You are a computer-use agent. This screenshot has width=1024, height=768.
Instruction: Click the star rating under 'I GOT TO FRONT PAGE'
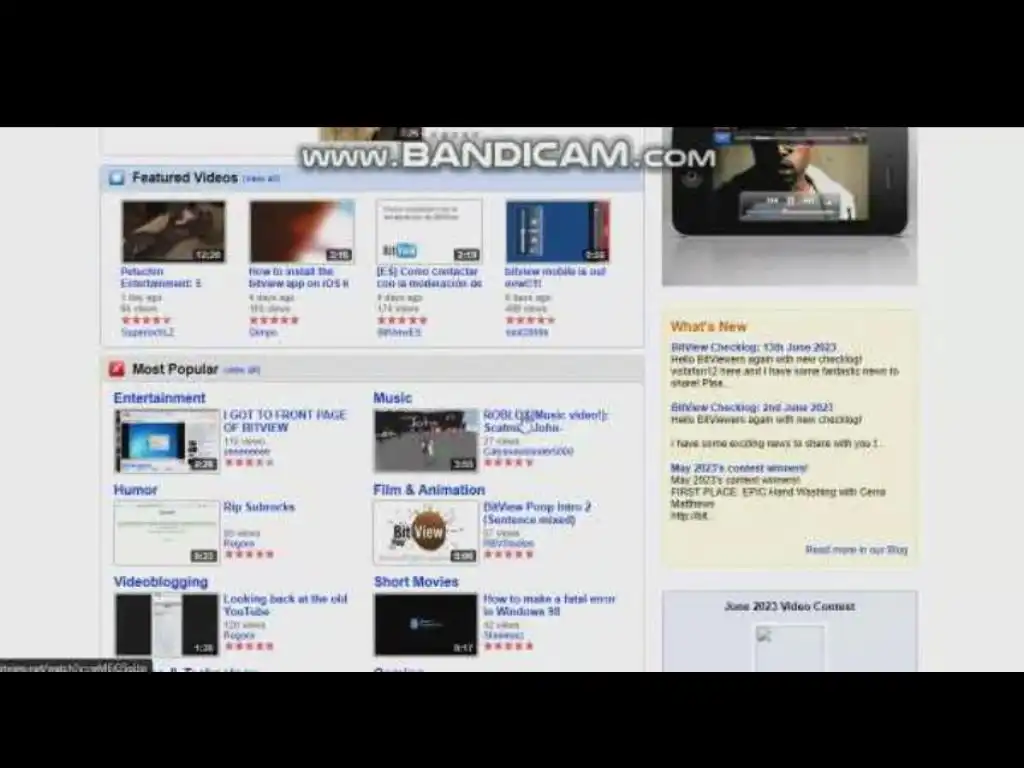(x=249, y=462)
